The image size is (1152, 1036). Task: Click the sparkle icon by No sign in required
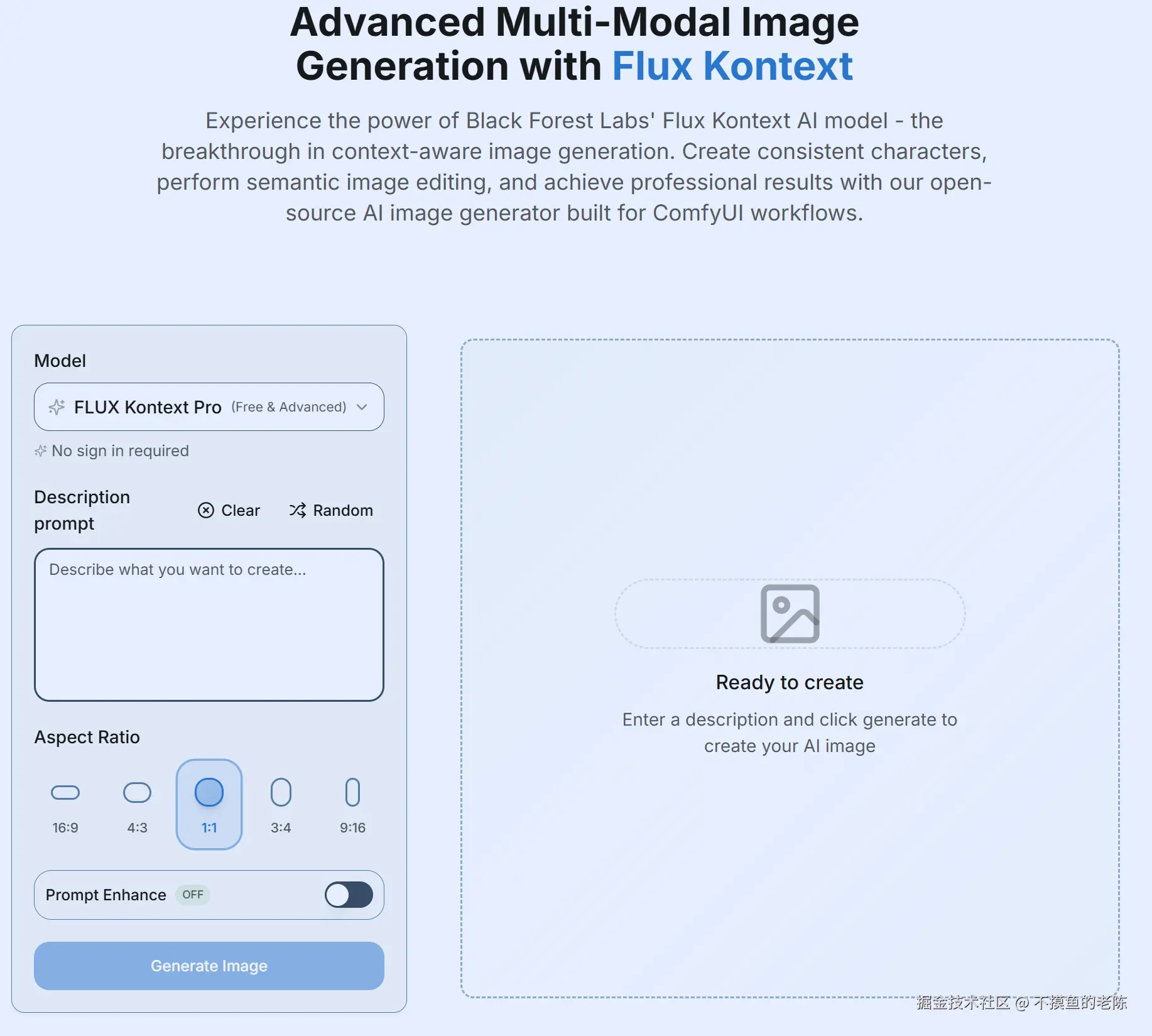tap(41, 450)
